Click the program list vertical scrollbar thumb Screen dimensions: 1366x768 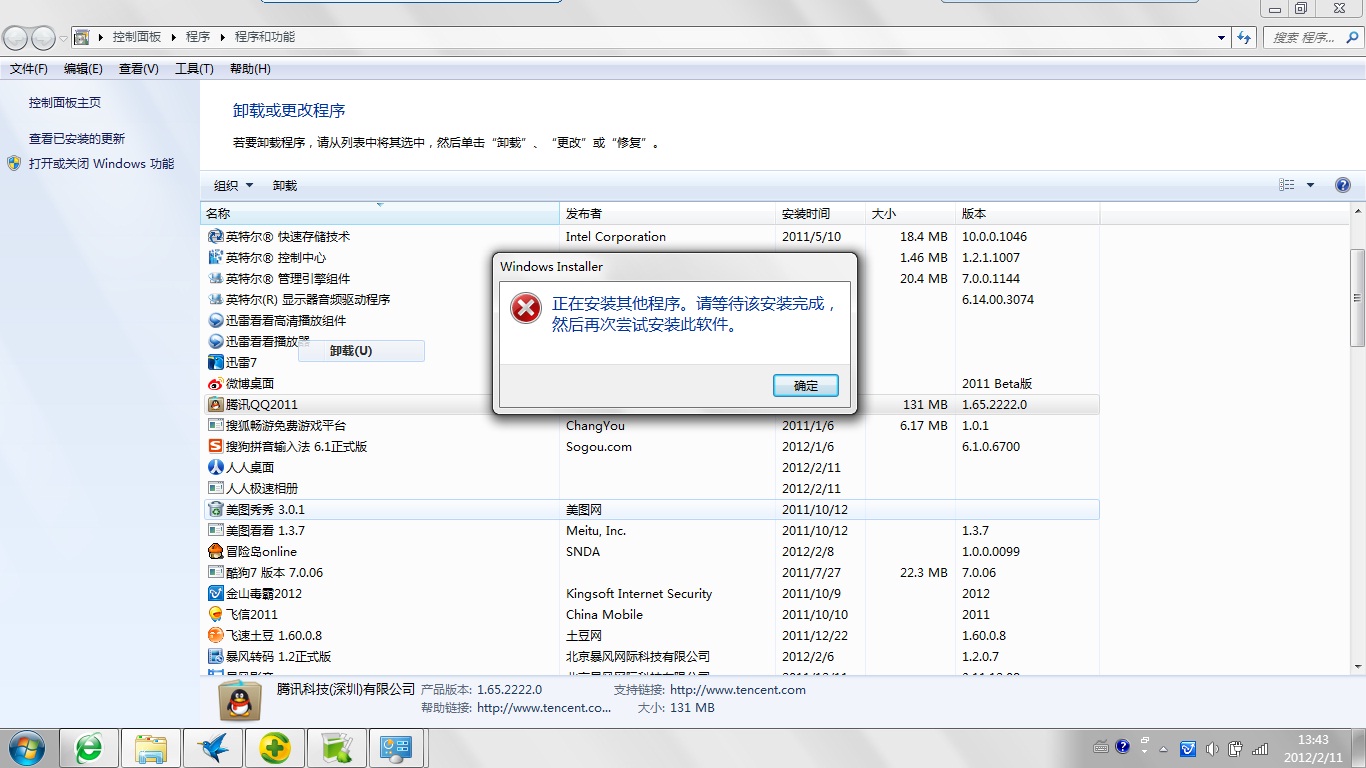(1357, 298)
